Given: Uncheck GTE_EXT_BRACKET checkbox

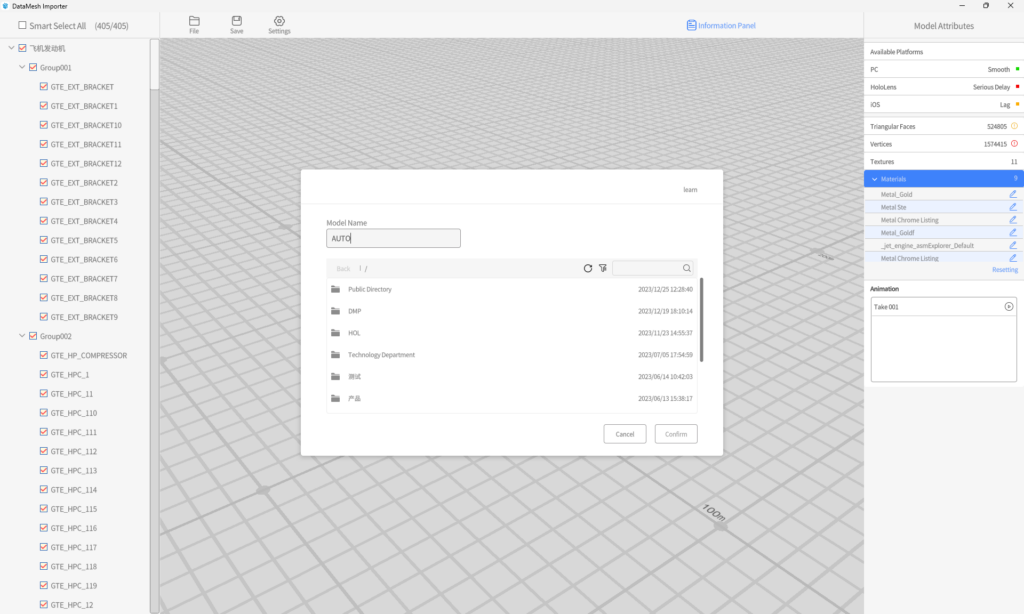Looking at the screenshot, I should 44,86.
